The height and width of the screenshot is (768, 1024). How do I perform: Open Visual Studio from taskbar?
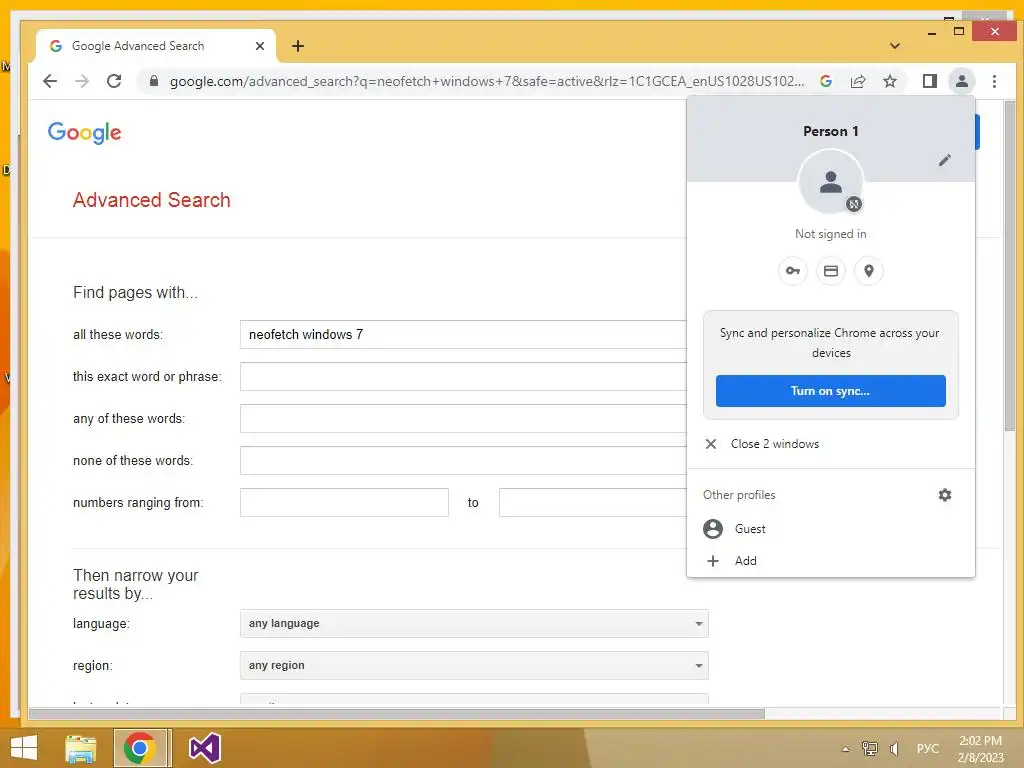(x=204, y=748)
